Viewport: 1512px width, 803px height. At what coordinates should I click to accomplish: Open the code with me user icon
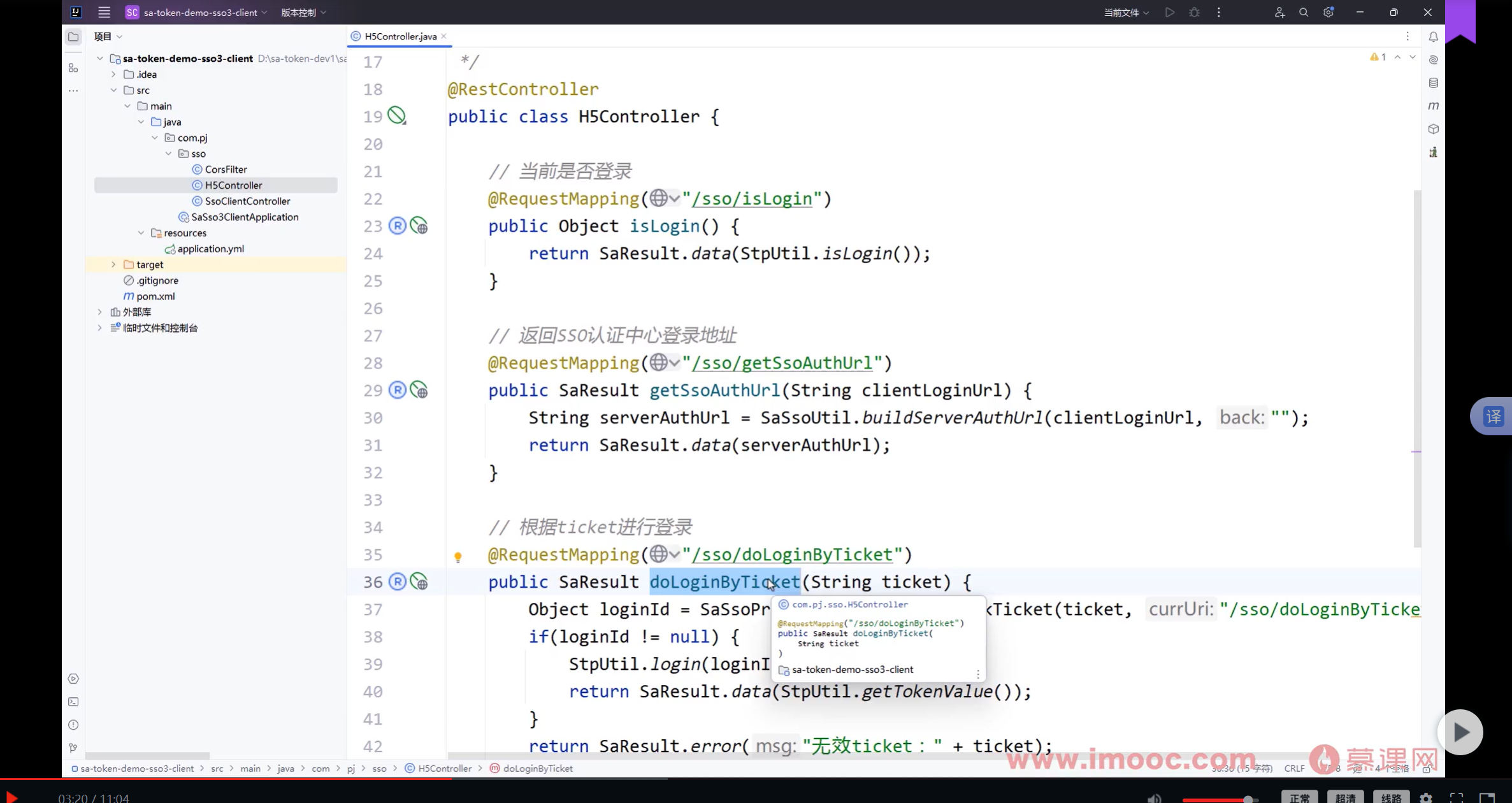point(1279,12)
